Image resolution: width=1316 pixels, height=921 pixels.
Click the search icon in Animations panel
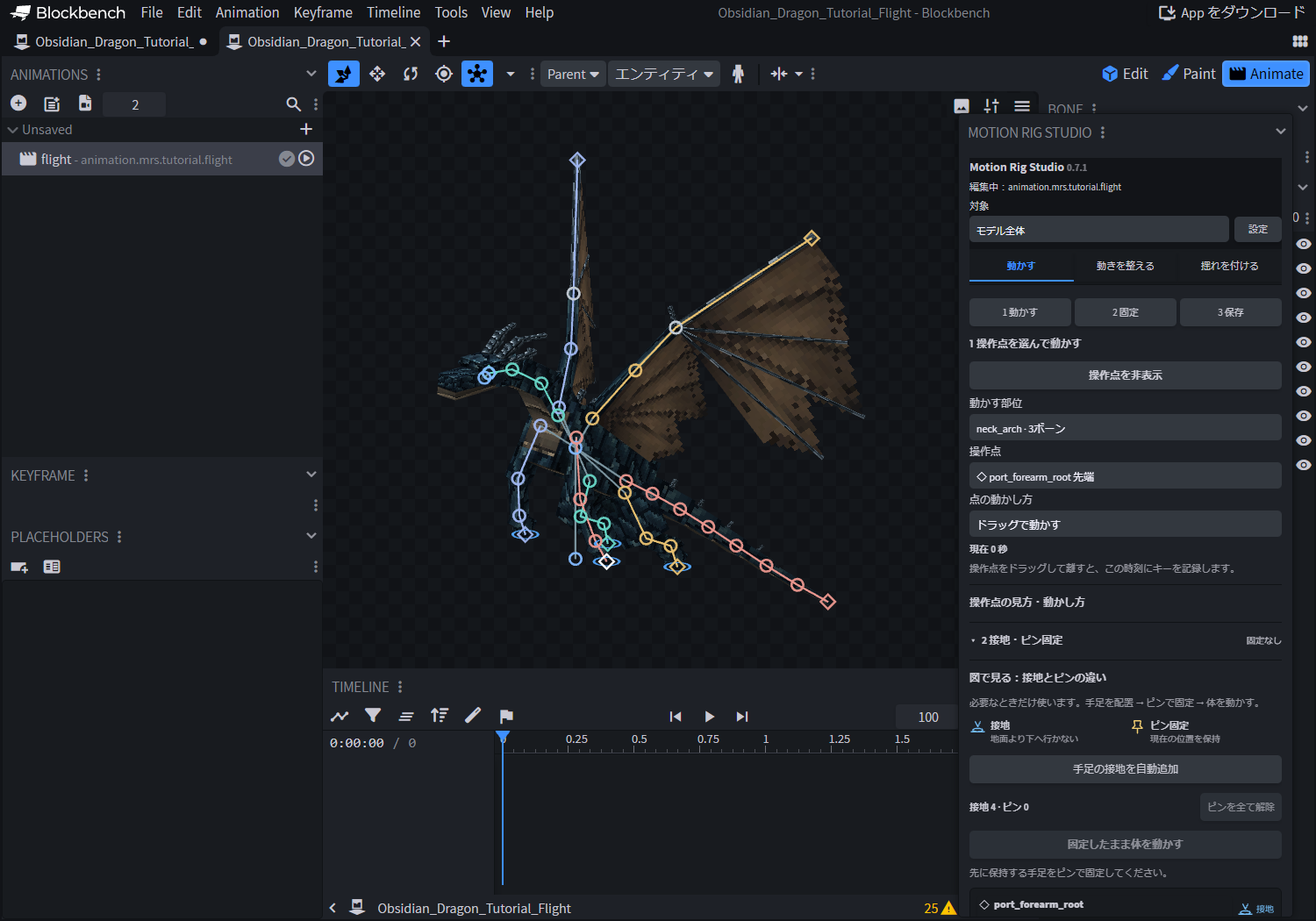(x=294, y=104)
